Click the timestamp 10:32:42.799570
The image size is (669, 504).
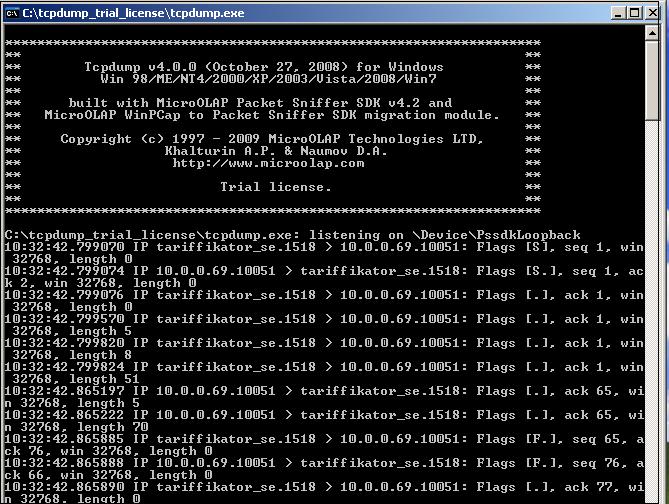point(64,319)
